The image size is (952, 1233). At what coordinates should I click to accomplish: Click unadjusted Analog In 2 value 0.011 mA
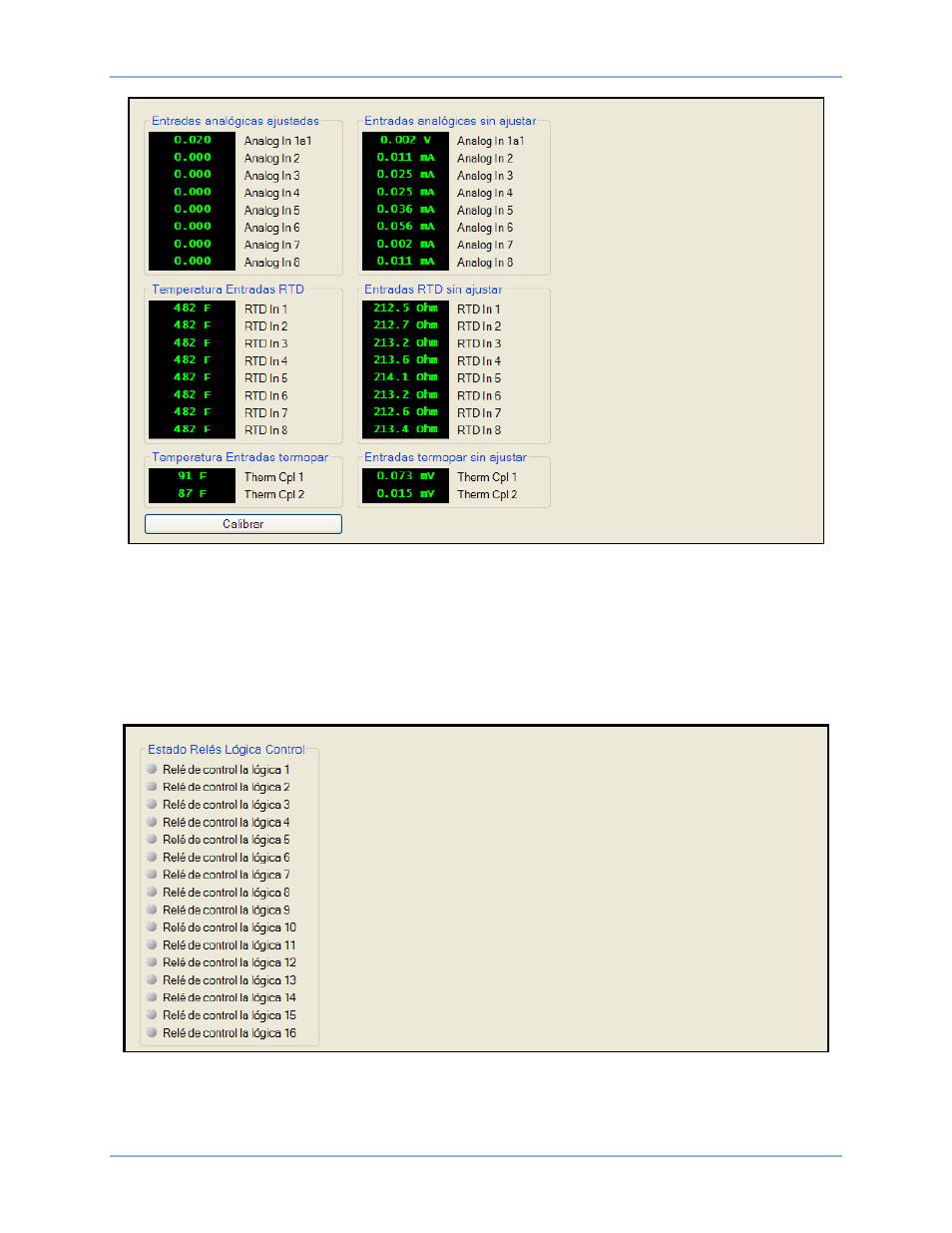pos(405,158)
